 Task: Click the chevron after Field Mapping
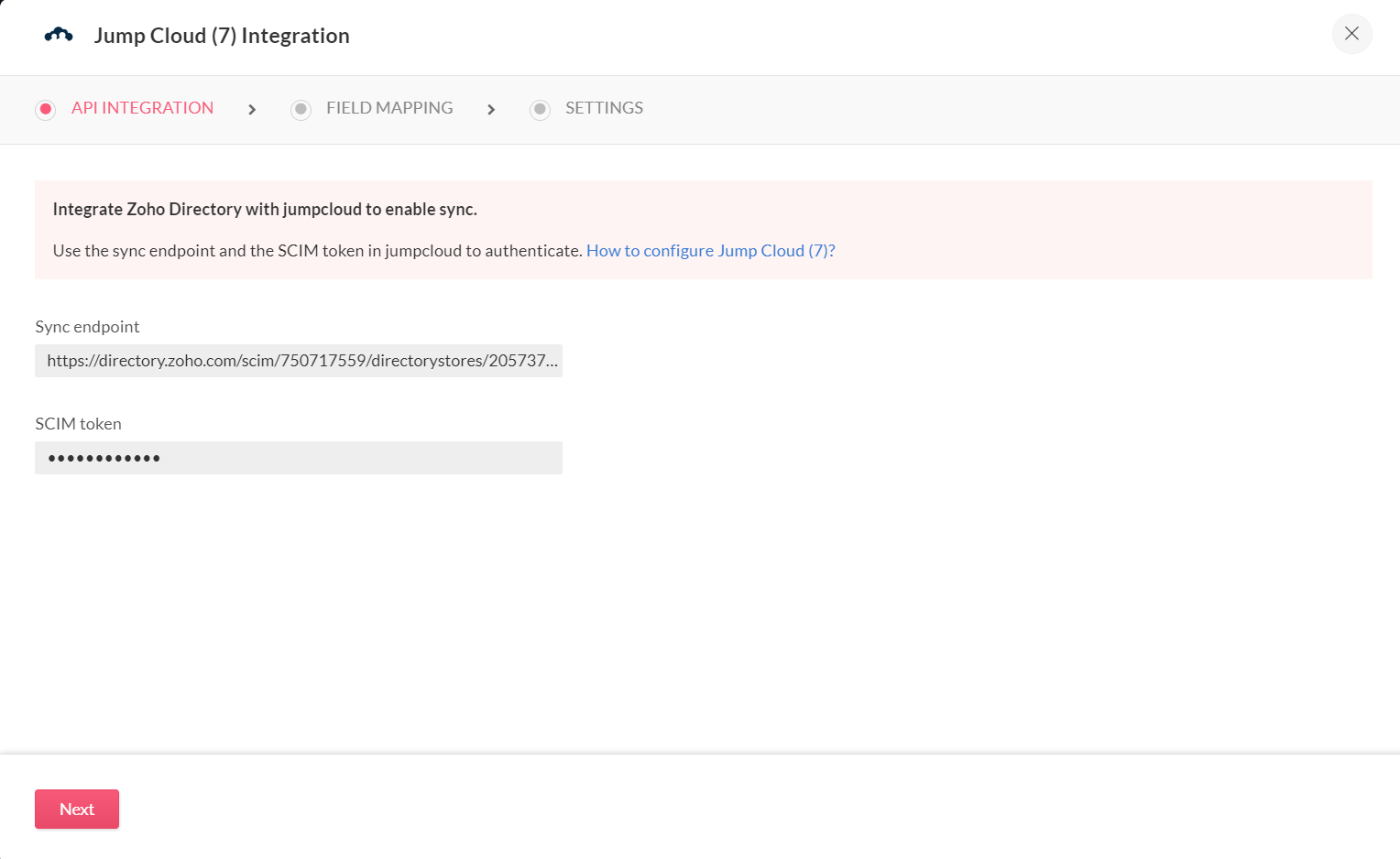click(x=491, y=110)
